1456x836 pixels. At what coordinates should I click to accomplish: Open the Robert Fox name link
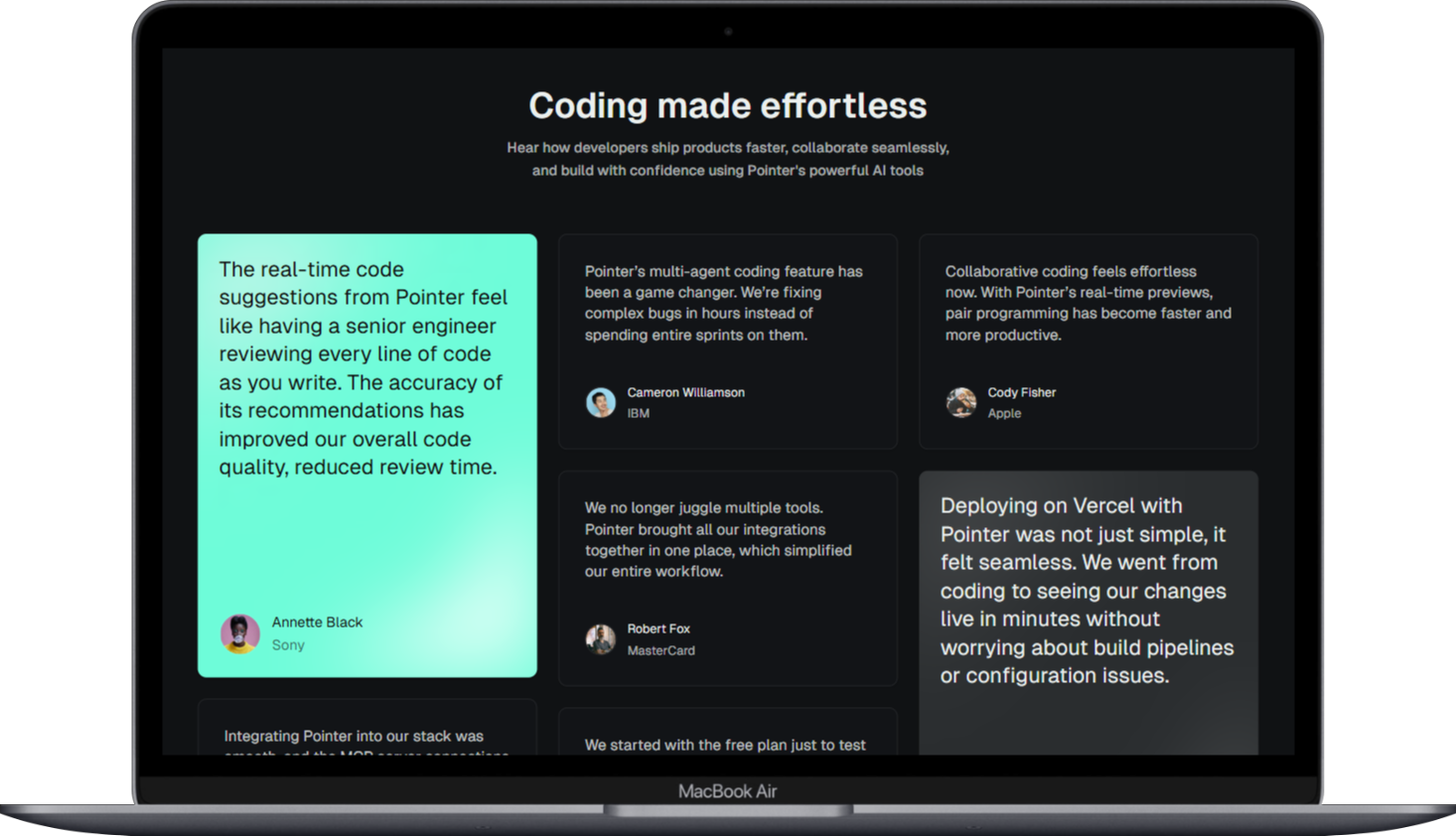[657, 628]
